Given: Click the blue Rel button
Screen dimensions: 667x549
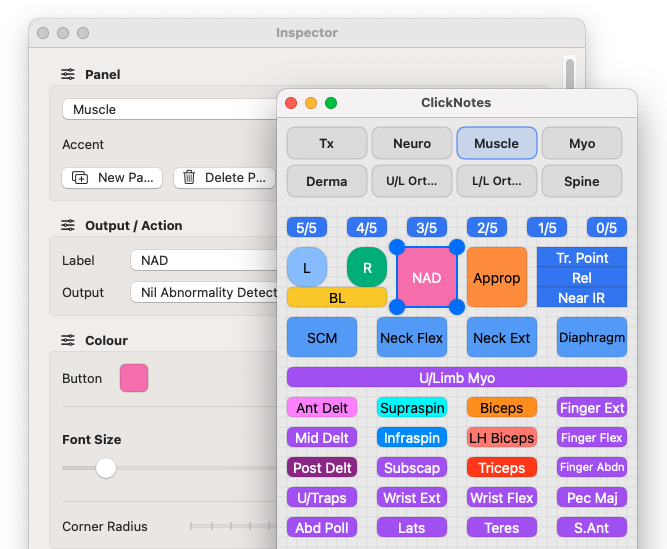Looking at the screenshot, I should coord(582,277).
